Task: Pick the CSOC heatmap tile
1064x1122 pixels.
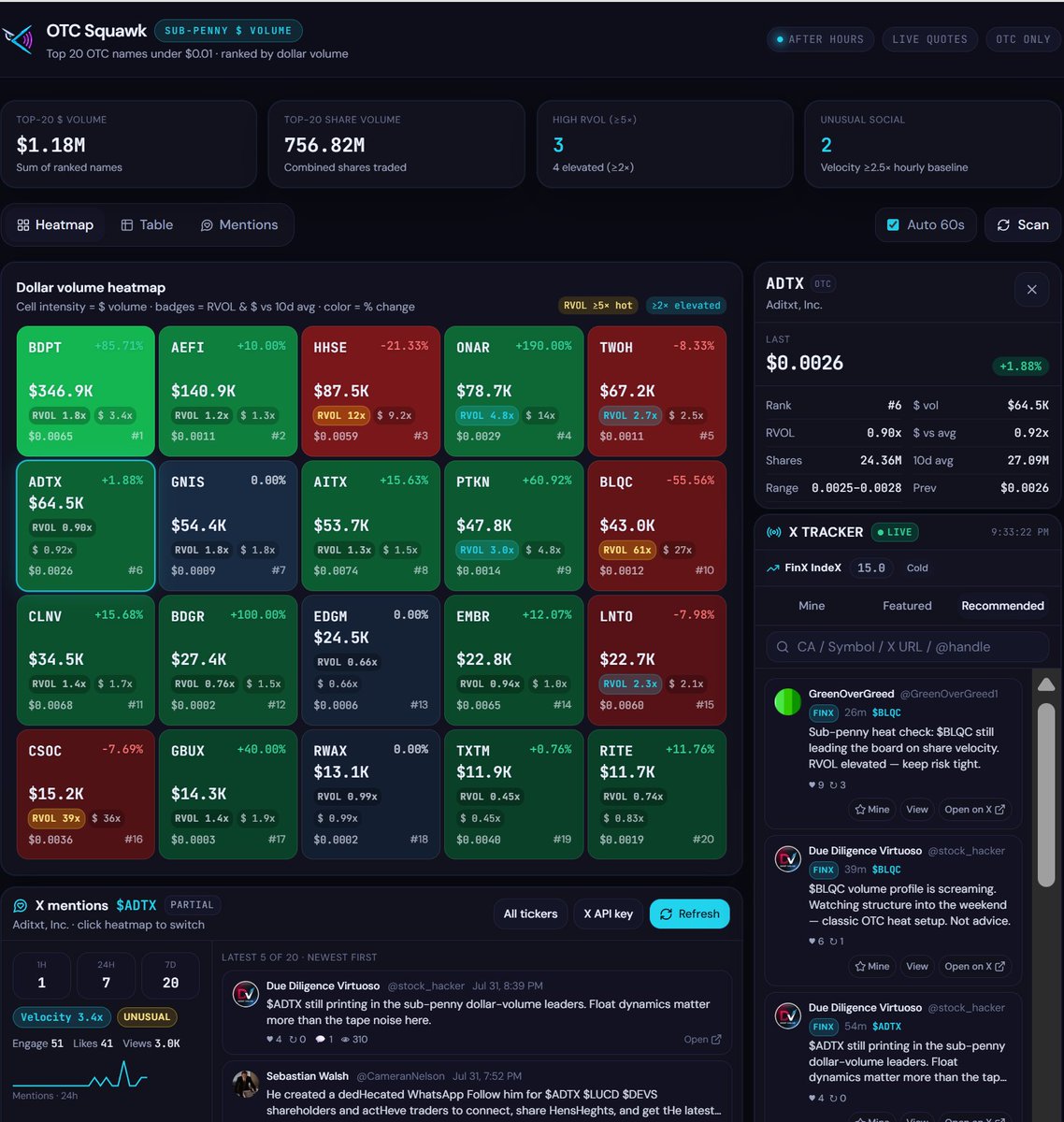Action: tap(85, 795)
